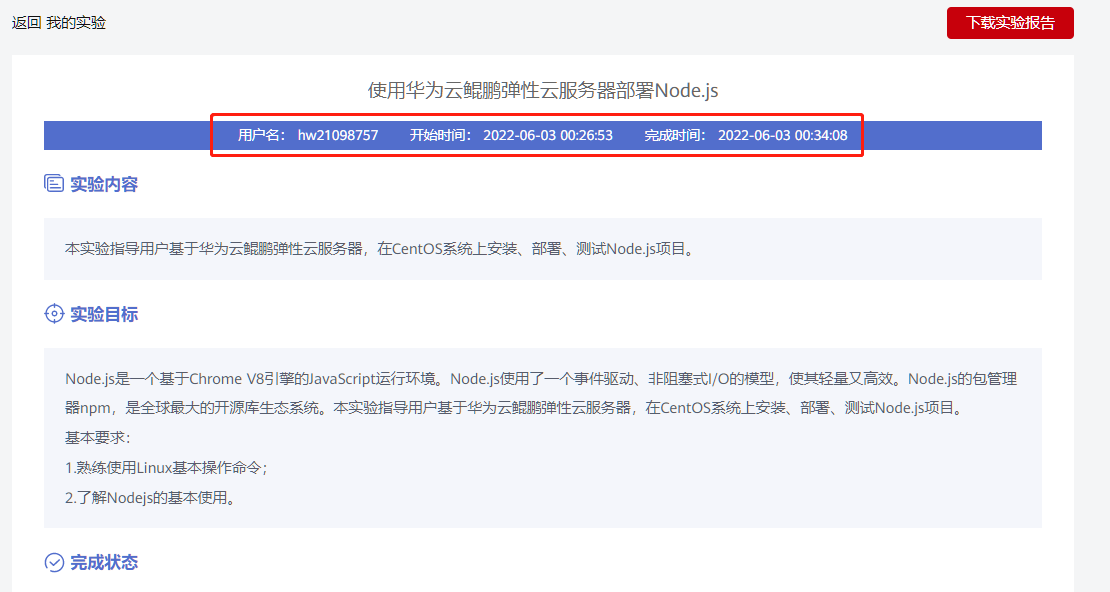The width and height of the screenshot is (1110, 592).
Task: Go back via 返回 link
Action: [x=26, y=23]
